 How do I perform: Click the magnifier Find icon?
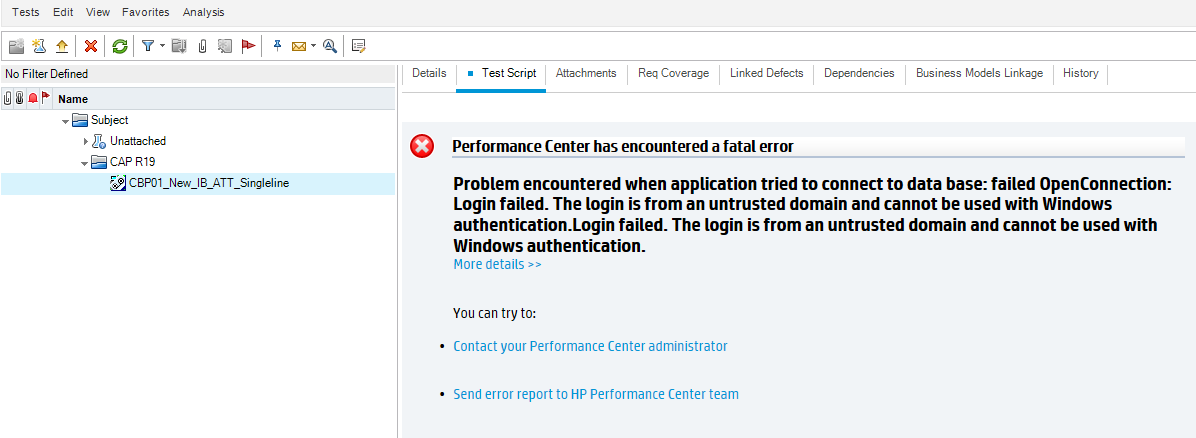click(x=330, y=47)
